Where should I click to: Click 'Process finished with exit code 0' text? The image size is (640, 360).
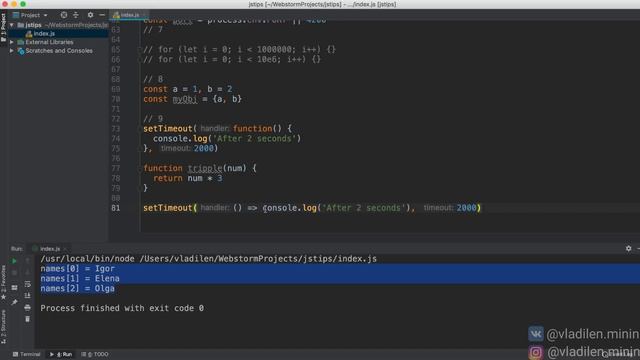(x=122, y=308)
